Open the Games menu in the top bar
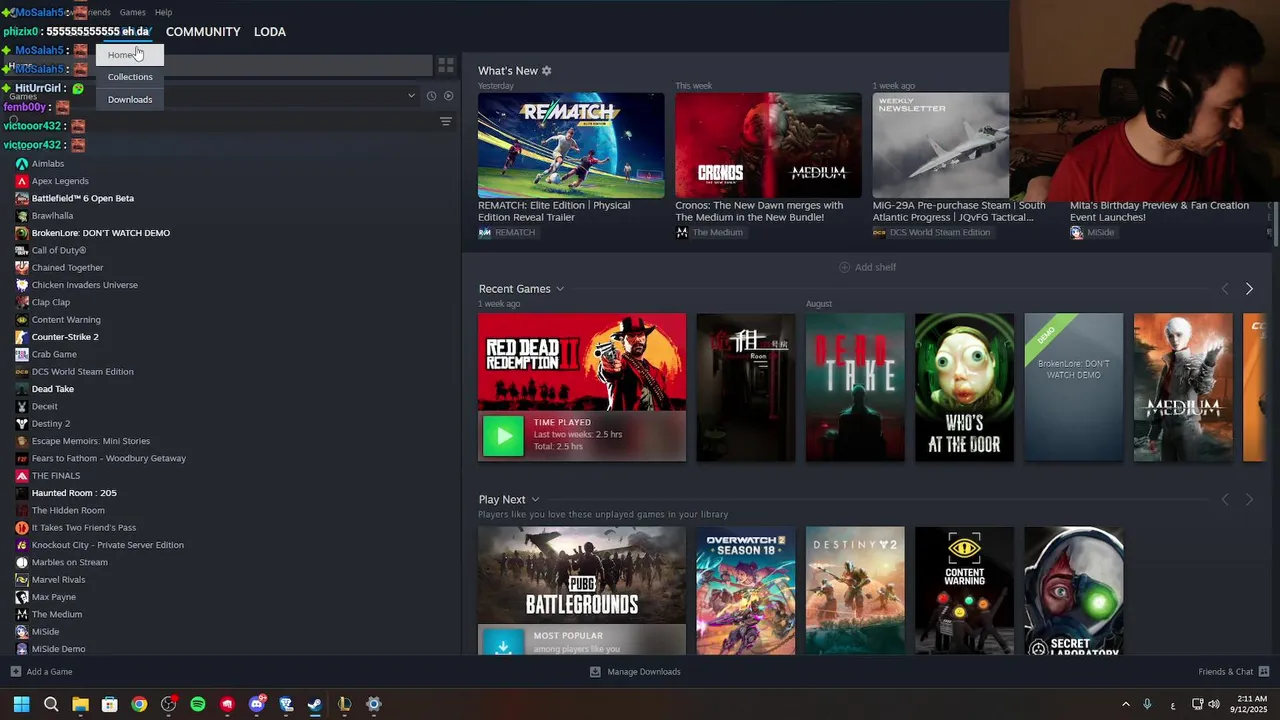Viewport: 1280px width, 720px height. [132, 12]
